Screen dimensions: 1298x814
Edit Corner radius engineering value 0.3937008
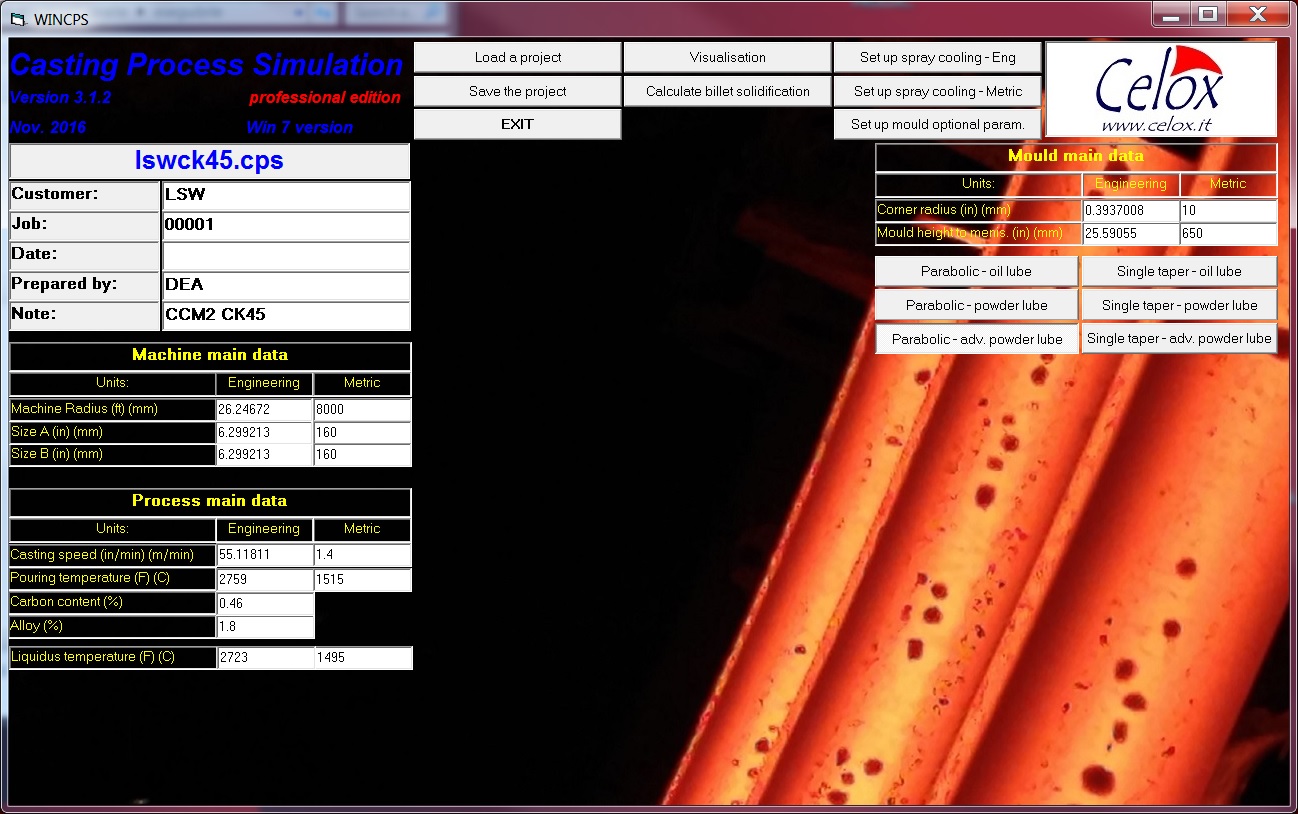(x=1131, y=211)
